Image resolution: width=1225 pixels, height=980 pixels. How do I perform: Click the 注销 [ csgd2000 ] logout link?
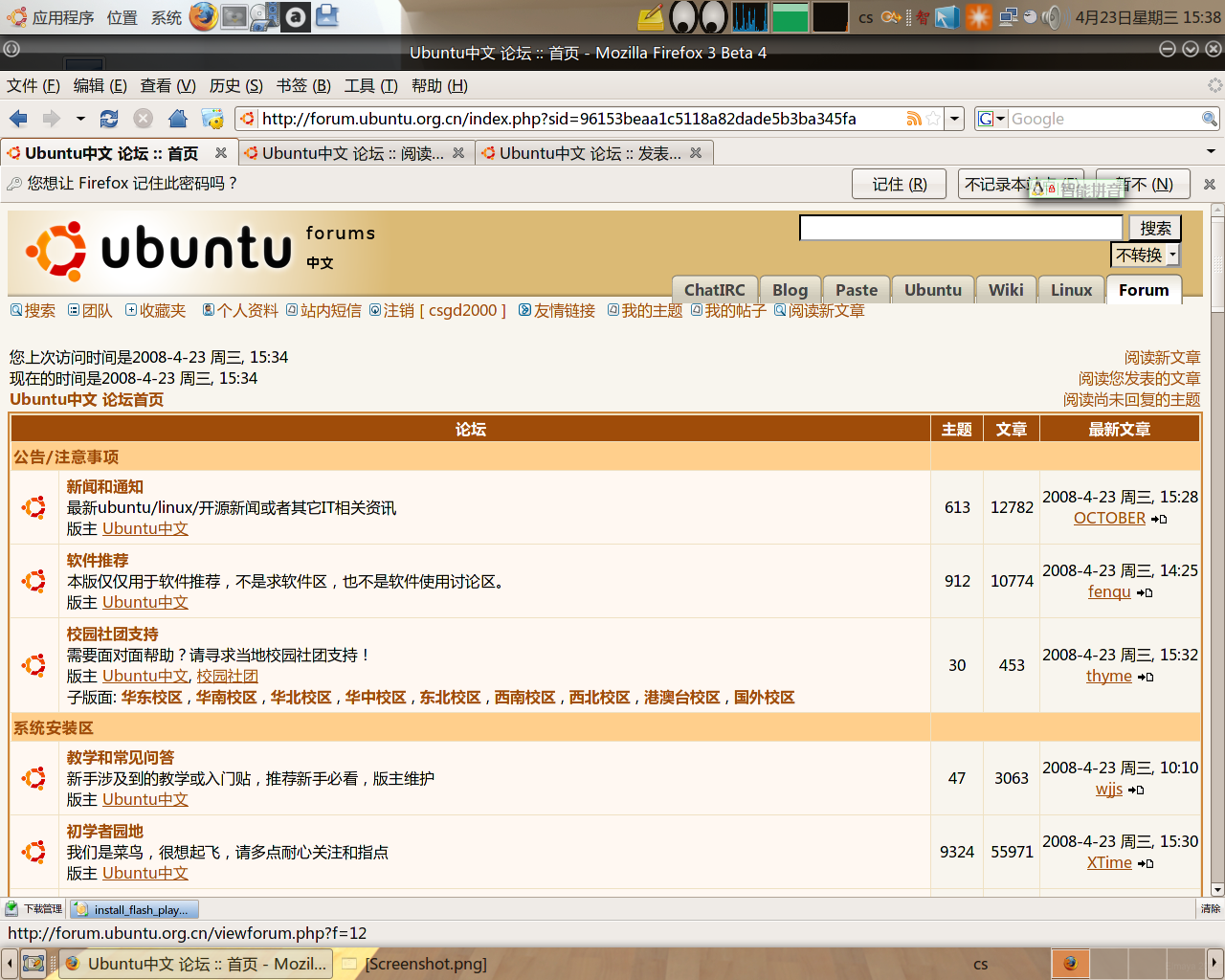tap(445, 310)
